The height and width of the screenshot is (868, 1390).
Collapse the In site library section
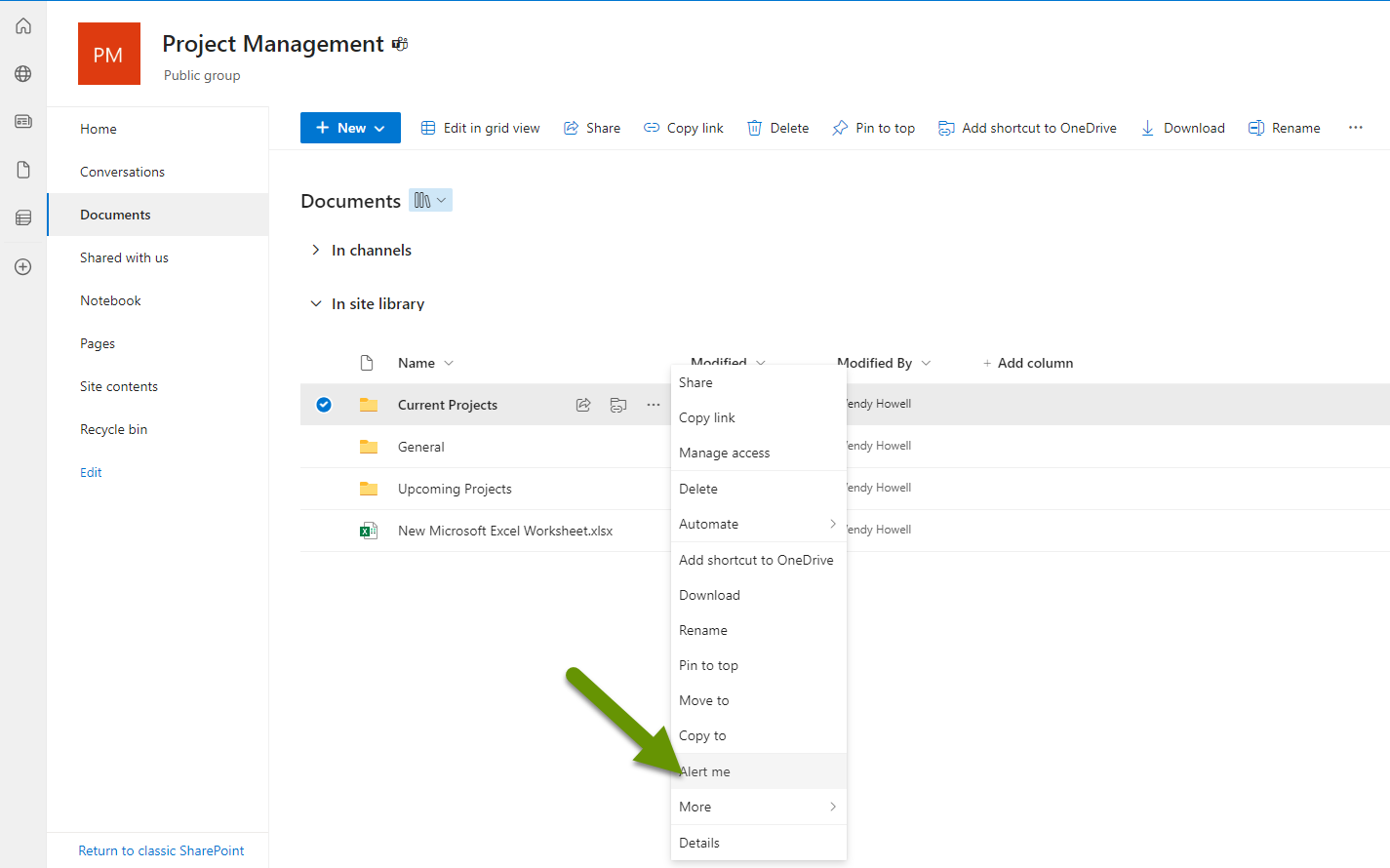tap(315, 303)
